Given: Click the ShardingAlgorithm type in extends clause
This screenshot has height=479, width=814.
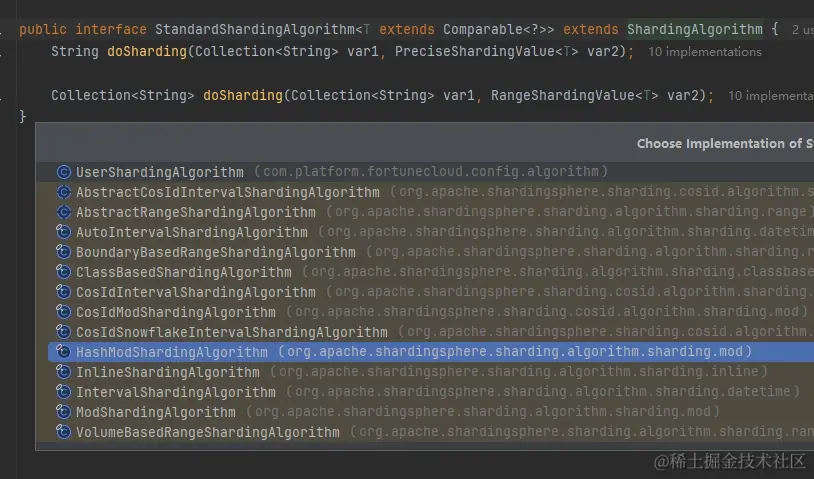Looking at the screenshot, I should point(695,29).
